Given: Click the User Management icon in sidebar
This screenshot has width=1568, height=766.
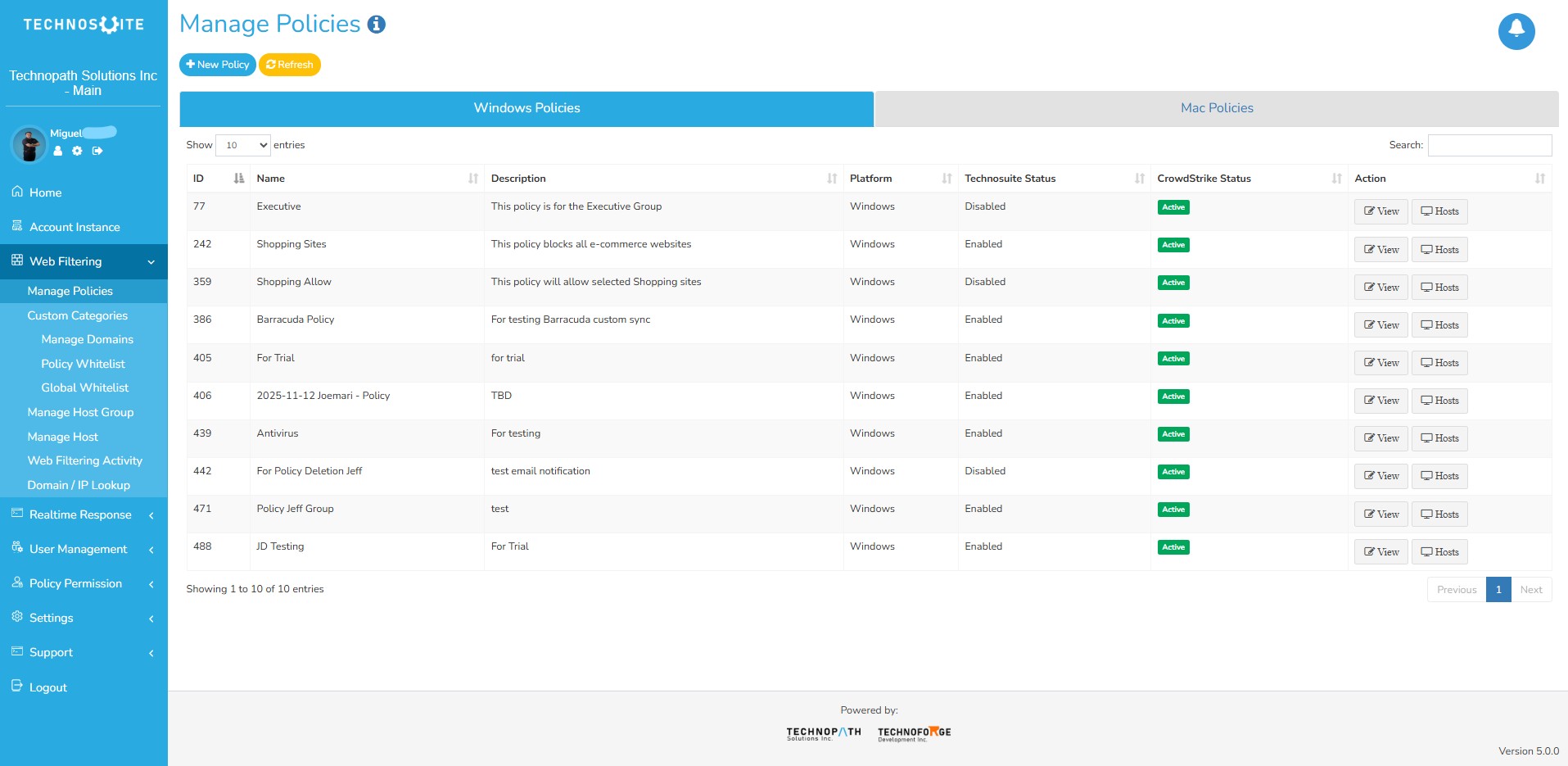Looking at the screenshot, I should point(17,547).
